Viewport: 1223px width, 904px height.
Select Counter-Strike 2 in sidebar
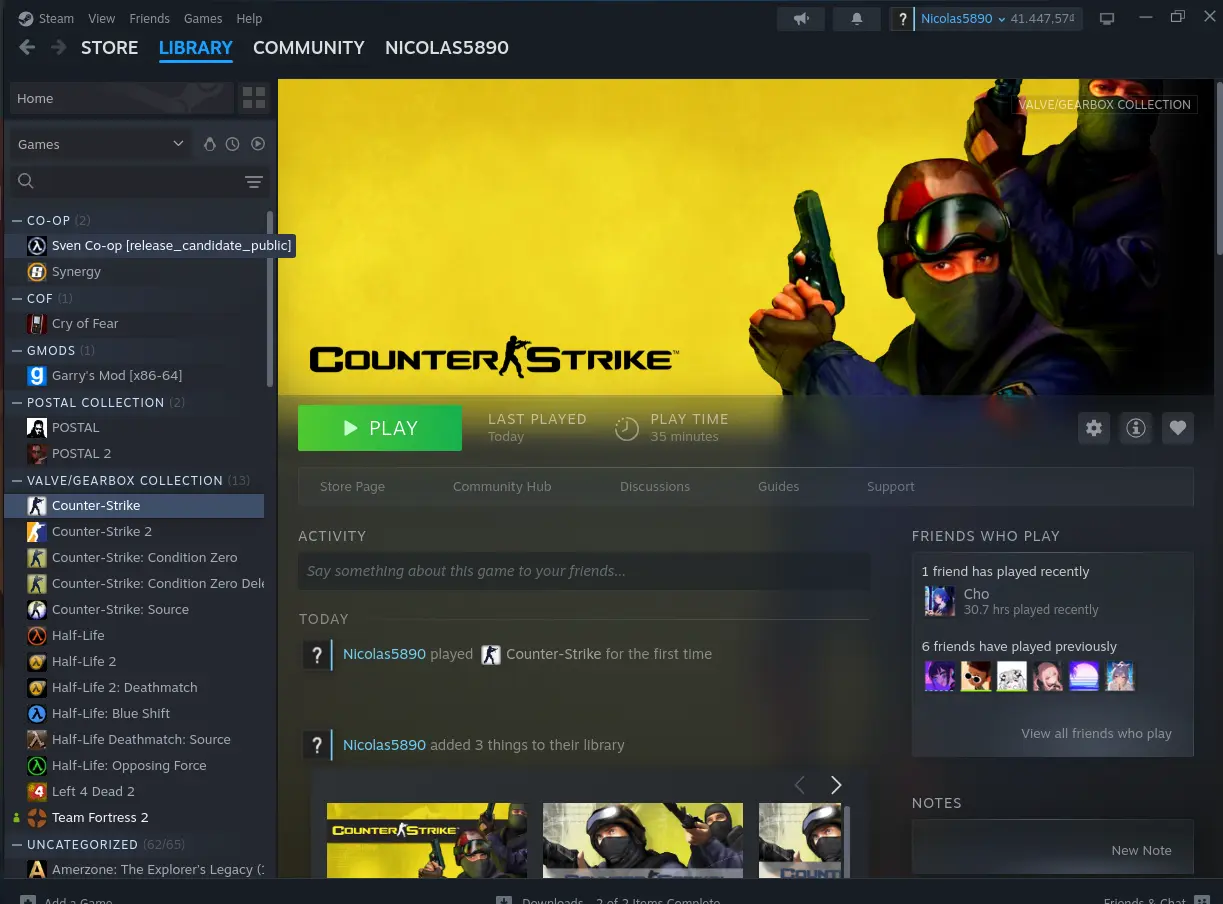tap(136, 531)
